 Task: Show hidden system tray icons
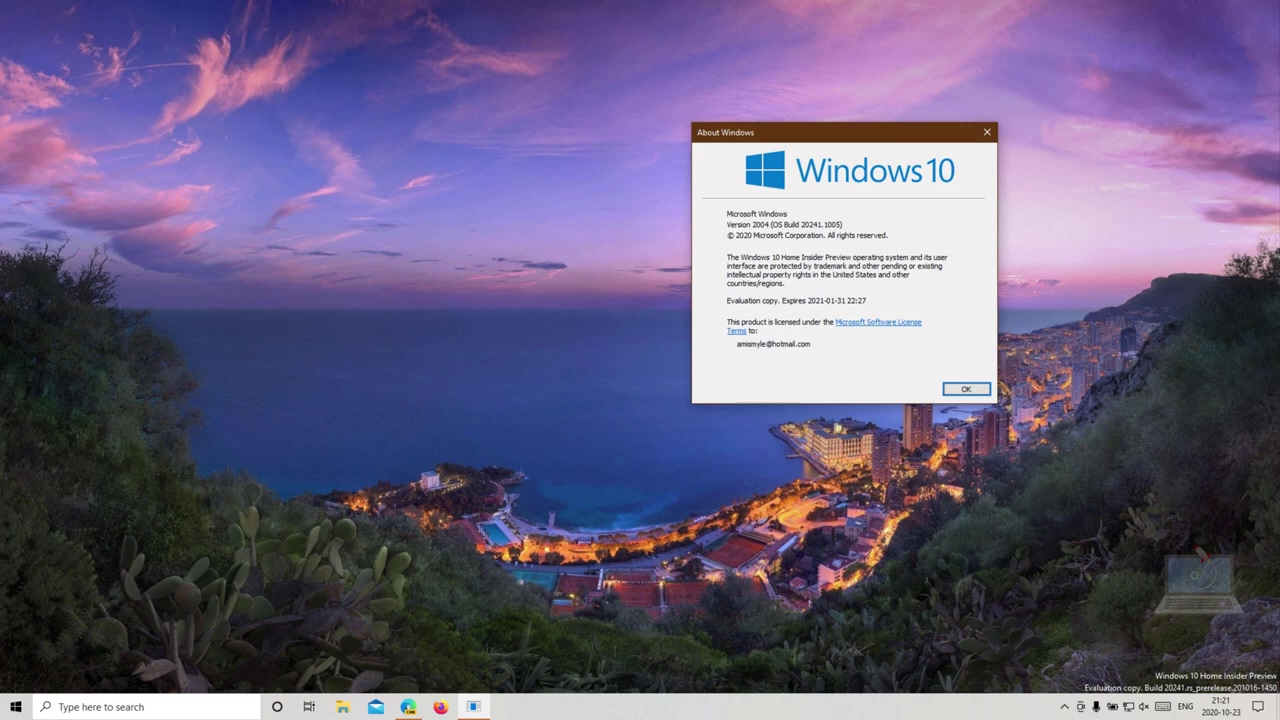1064,707
